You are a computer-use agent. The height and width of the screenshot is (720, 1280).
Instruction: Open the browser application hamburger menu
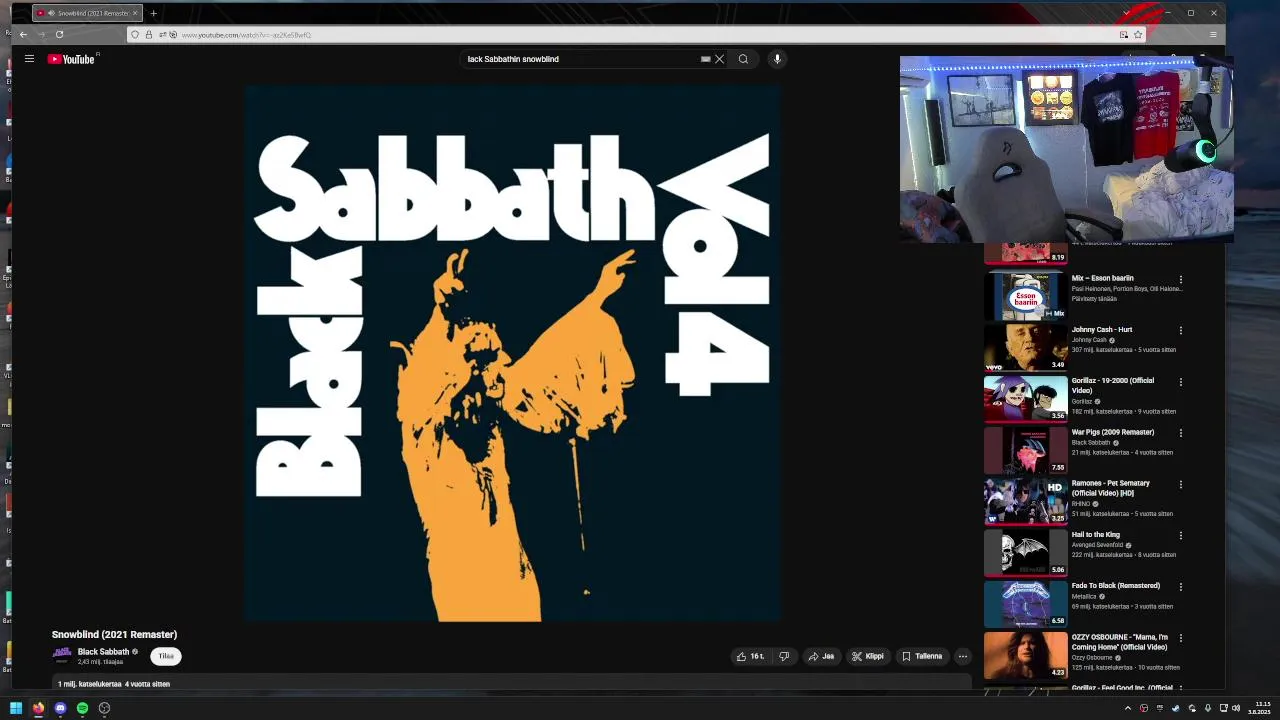(1213, 35)
